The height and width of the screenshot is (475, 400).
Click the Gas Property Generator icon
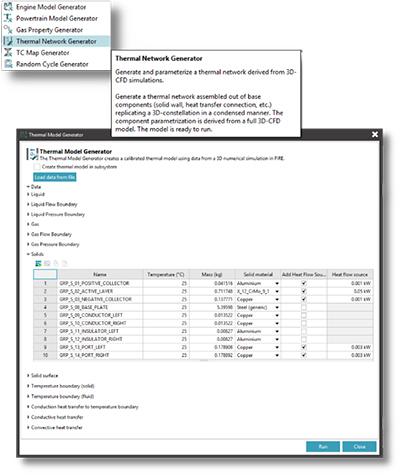8,30
